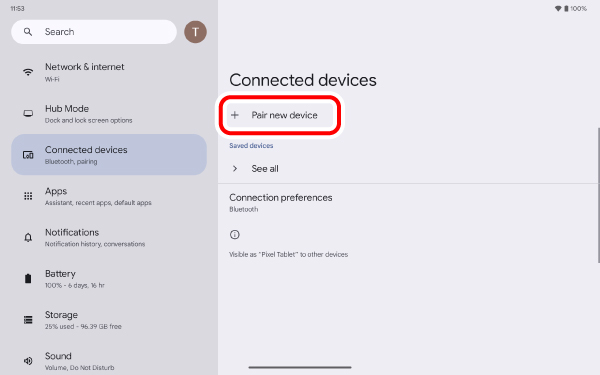Open Connection preferences

click(409, 202)
